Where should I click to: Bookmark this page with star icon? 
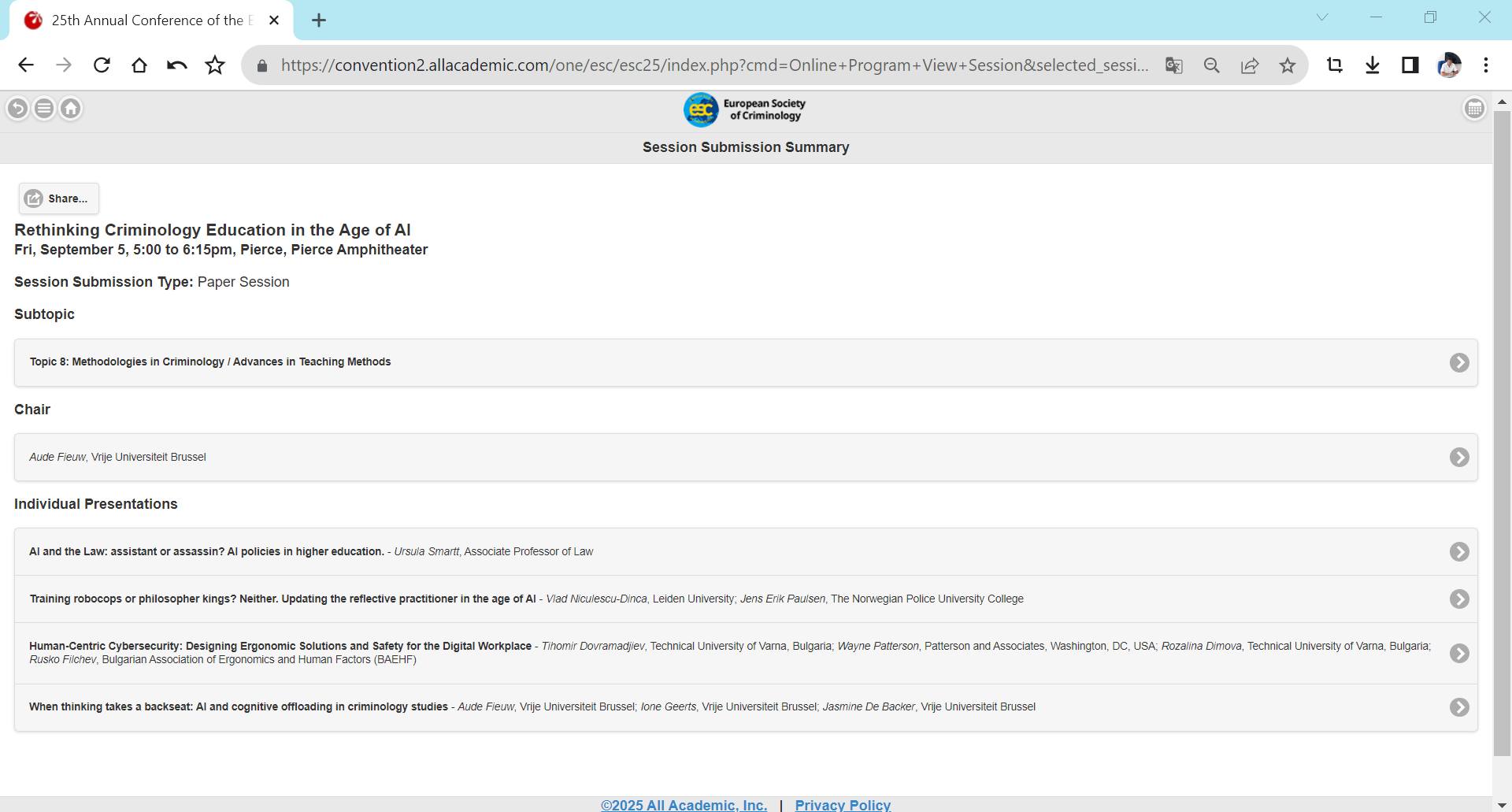click(1288, 65)
